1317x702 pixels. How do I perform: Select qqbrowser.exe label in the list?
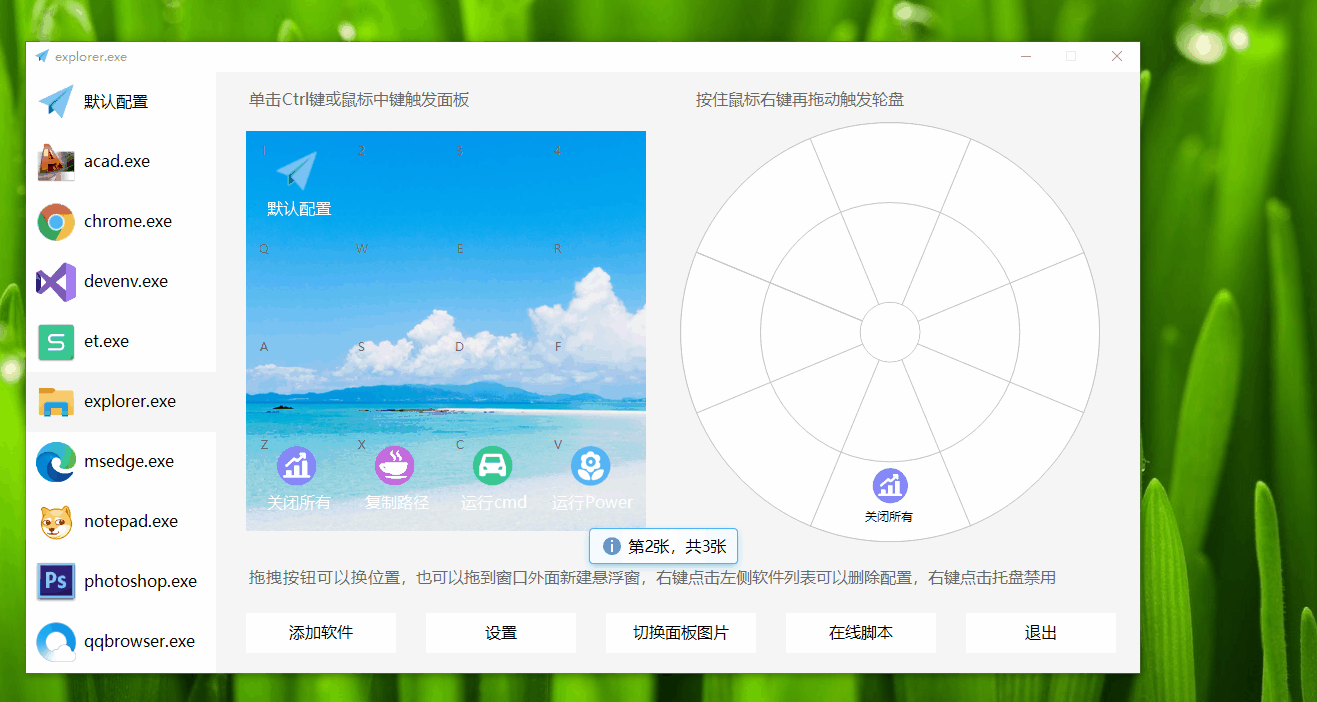140,641
